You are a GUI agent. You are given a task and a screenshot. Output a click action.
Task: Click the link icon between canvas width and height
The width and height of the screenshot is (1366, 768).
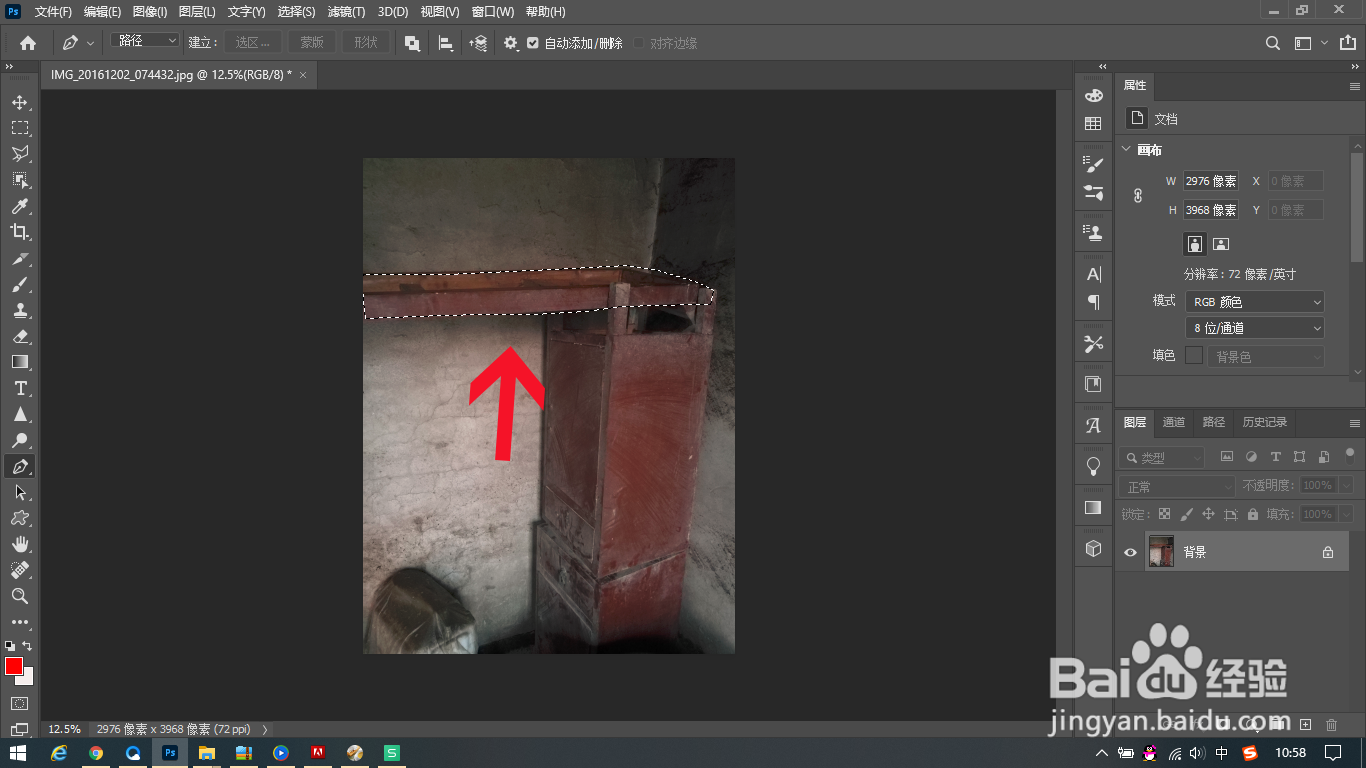(1138, 195)
